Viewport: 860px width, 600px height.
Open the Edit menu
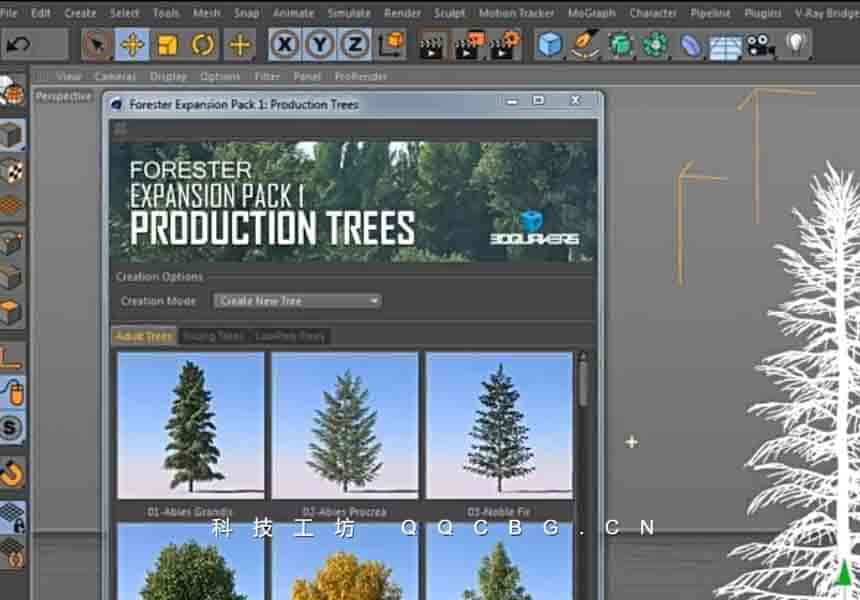point(41,13)
